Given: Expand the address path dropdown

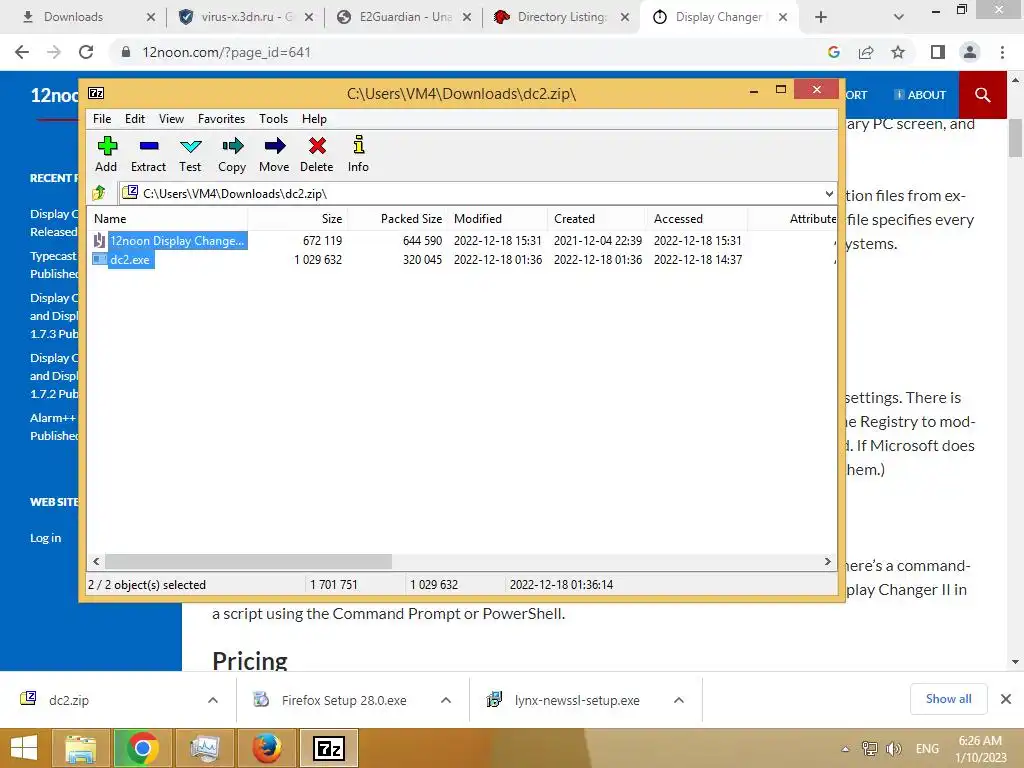Looking at the screenshot, I should tap(829, 193).
